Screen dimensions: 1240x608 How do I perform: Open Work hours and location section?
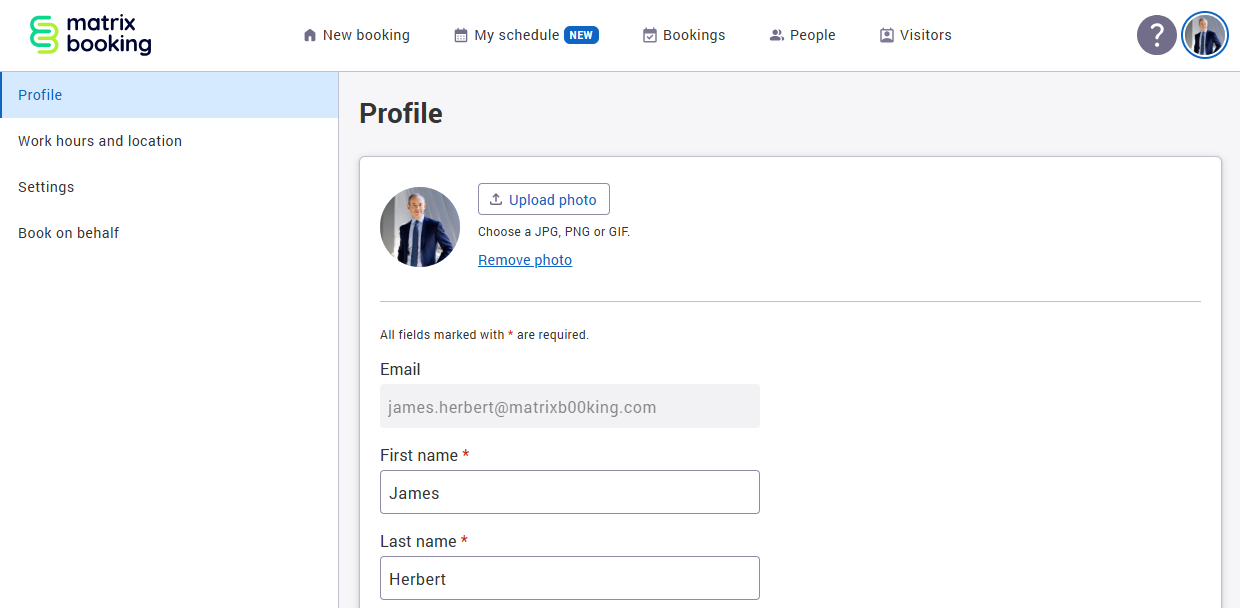point(169,141)
